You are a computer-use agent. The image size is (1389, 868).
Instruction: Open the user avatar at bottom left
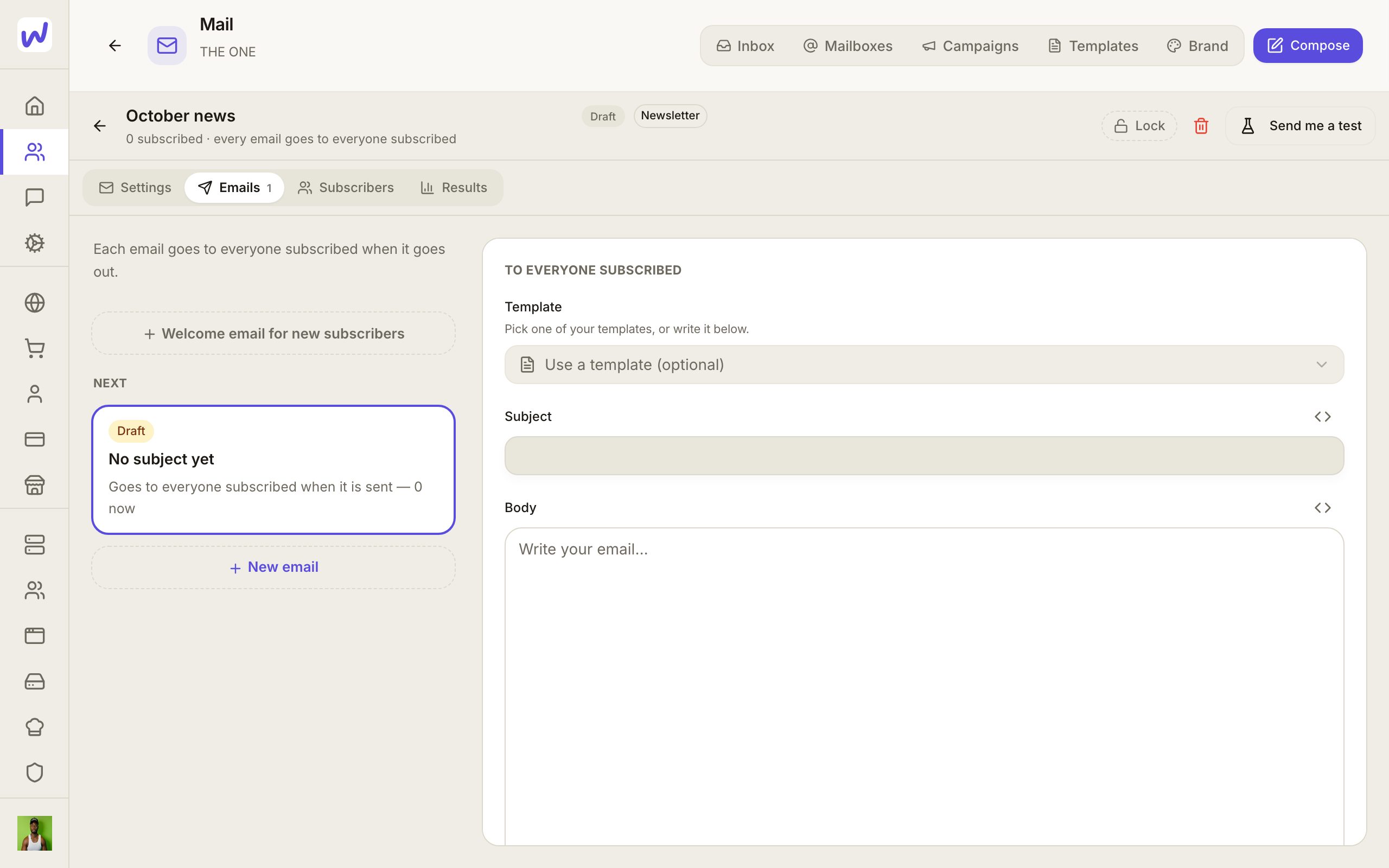pos(34,833)
